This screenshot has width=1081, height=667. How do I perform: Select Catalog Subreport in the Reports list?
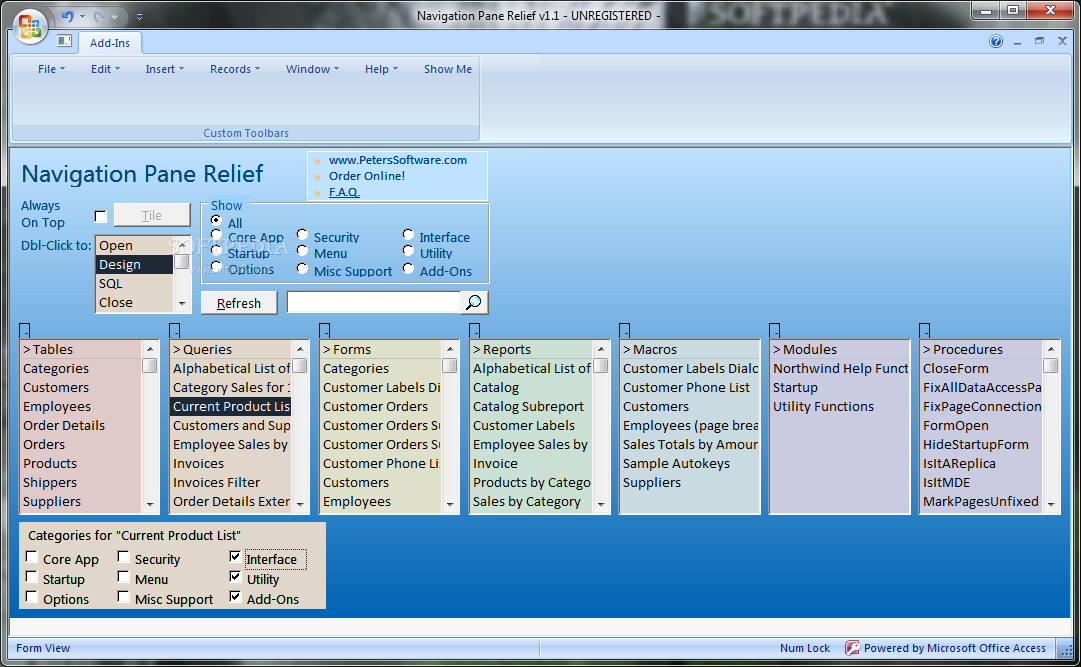[531, 406]
